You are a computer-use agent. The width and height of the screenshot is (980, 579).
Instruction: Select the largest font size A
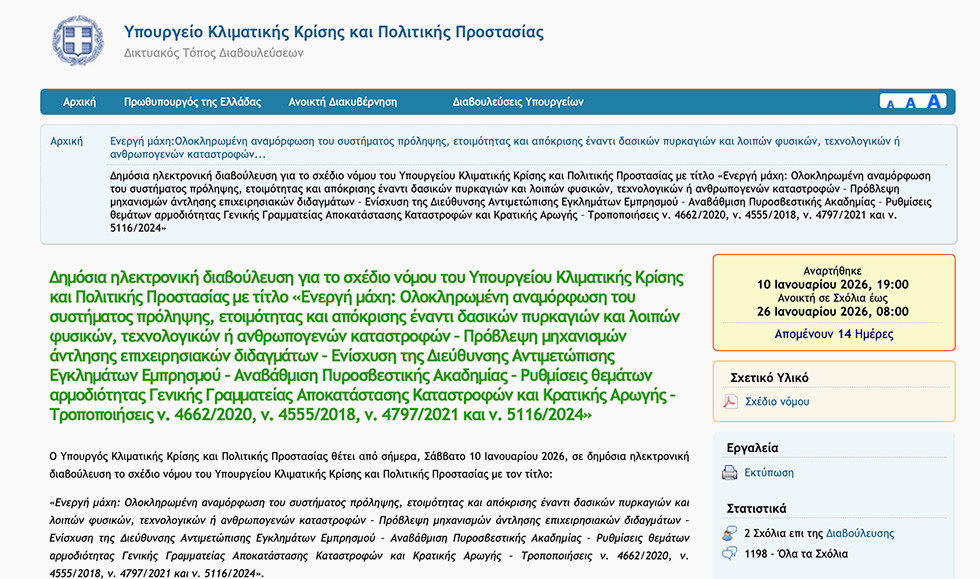click(934, 101)
